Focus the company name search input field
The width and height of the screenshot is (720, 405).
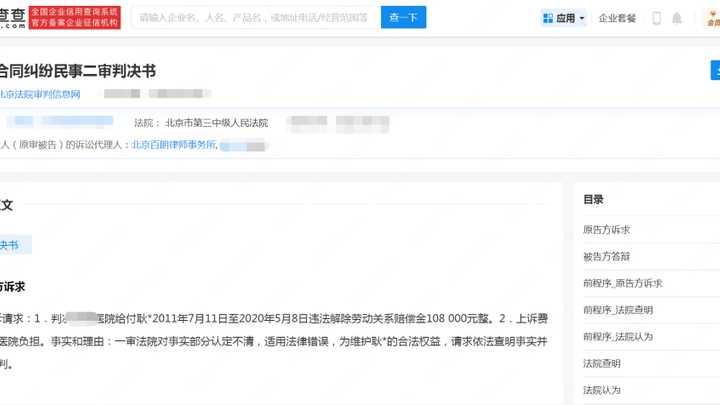(x=256, y=17)
